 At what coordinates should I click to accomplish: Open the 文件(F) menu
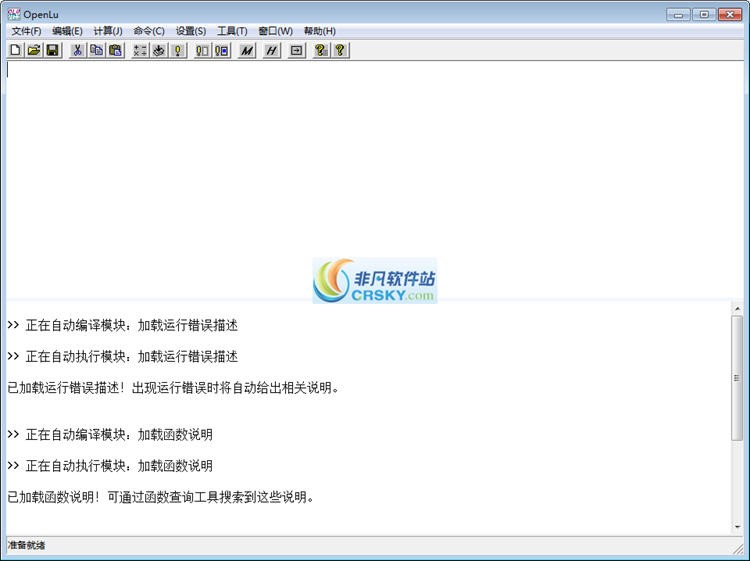point(26,31)
